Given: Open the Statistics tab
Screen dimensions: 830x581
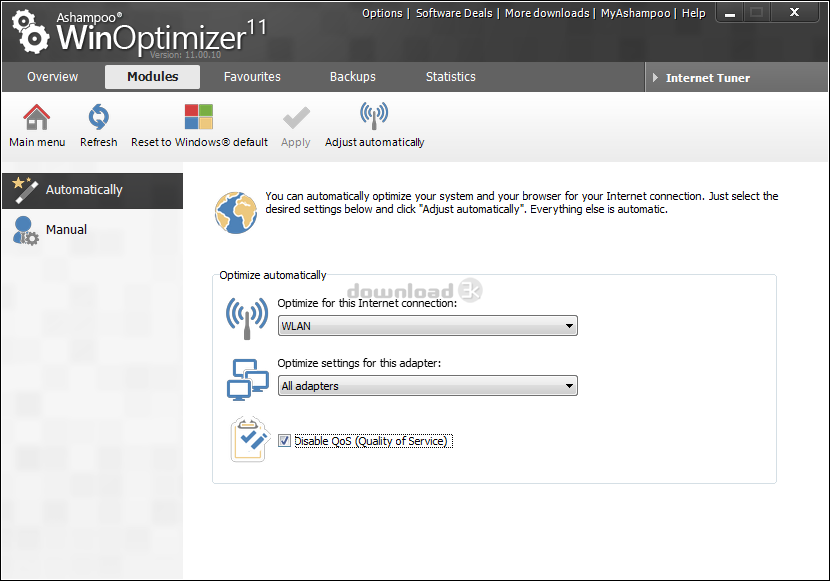Looking at the screenshot, I should click(x=450, y=77).
